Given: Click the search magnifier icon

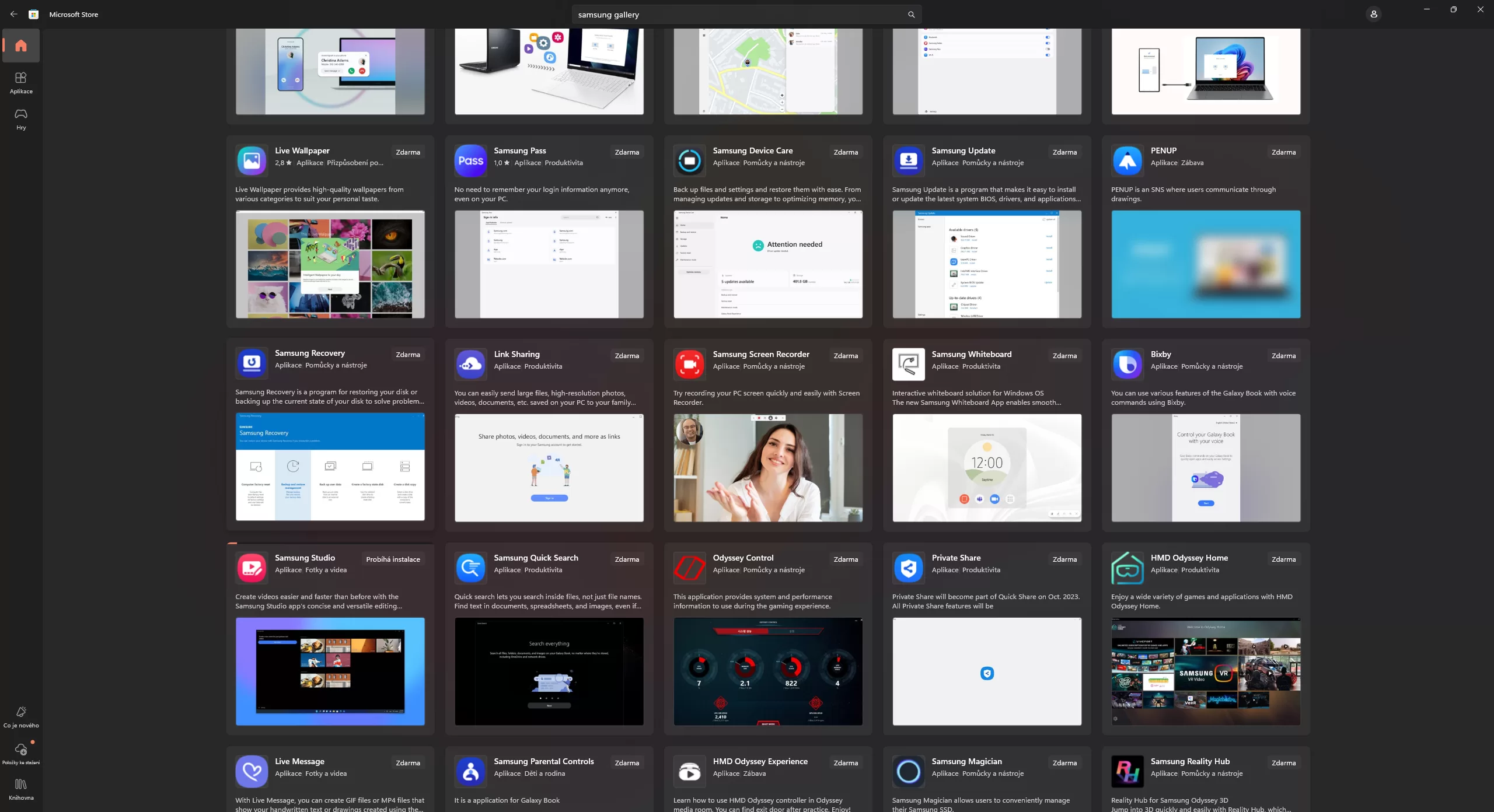Looking at the screenshot, I should click(x=911, y=15).
